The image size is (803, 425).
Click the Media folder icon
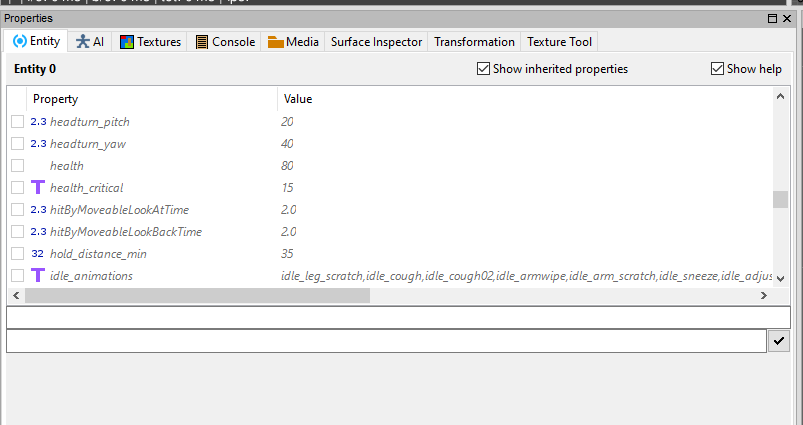[275, 42]
